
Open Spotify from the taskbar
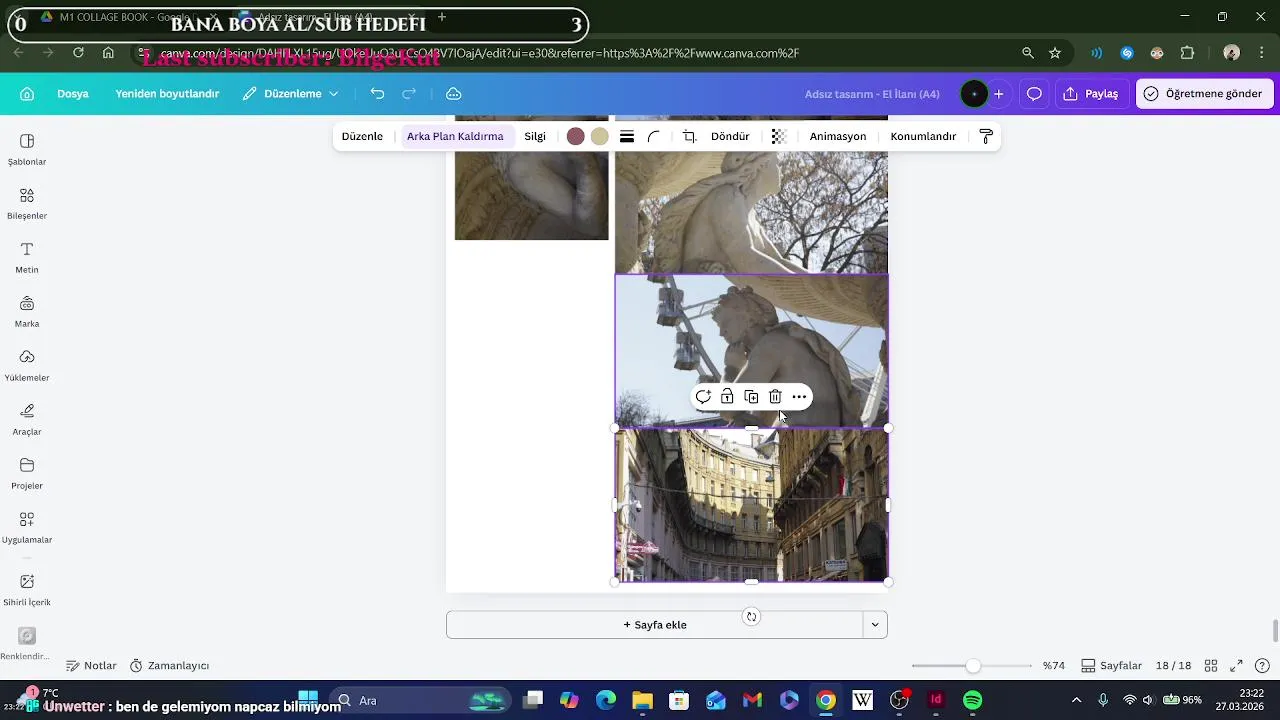tap(972, 700)
